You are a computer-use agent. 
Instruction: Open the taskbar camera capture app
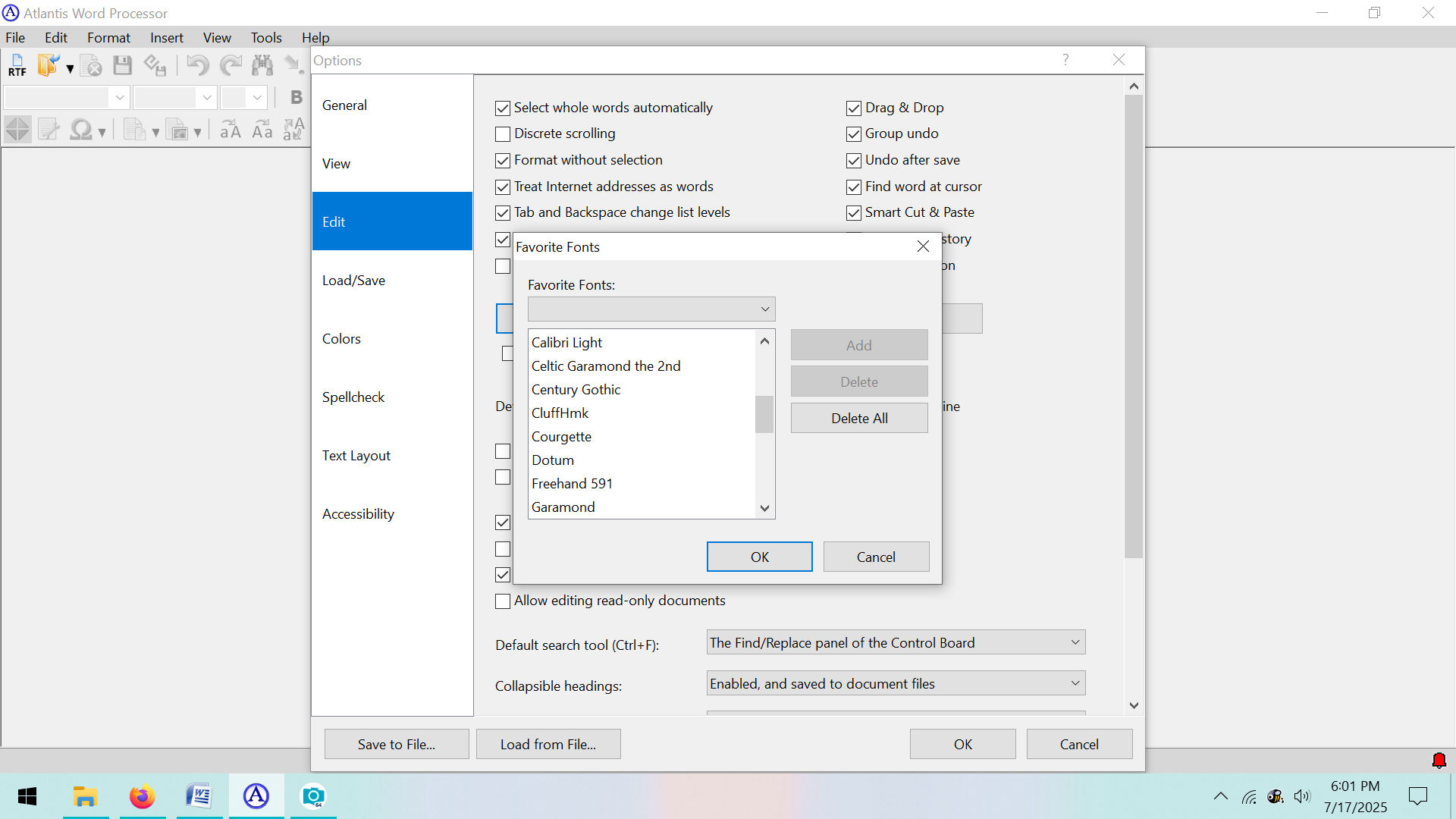click(313, 796)
